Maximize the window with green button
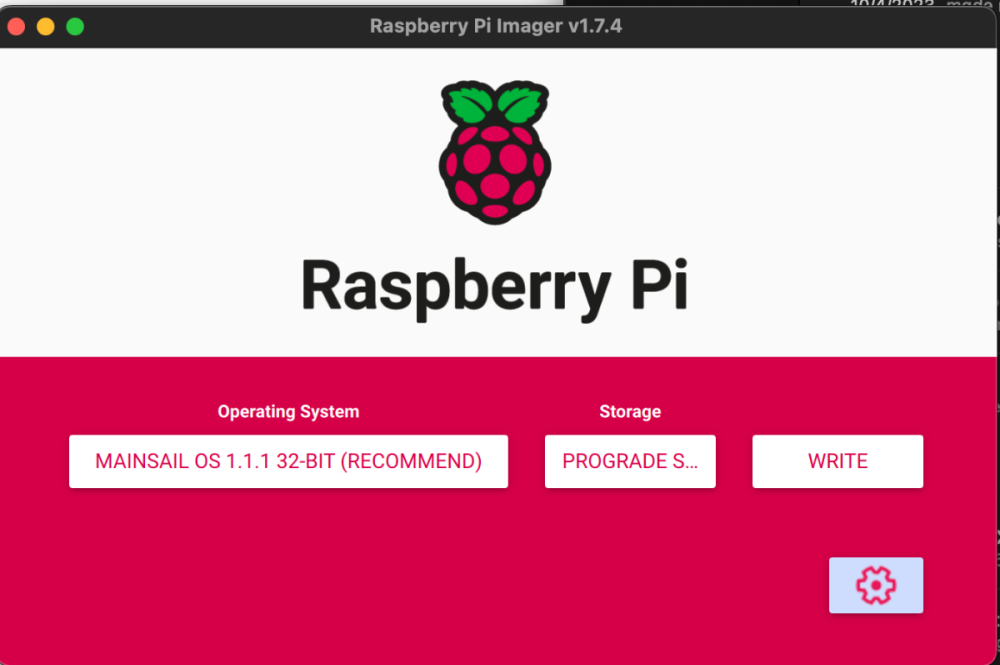The height and width of the screenshot is (665, 1000). click(75, 26)
